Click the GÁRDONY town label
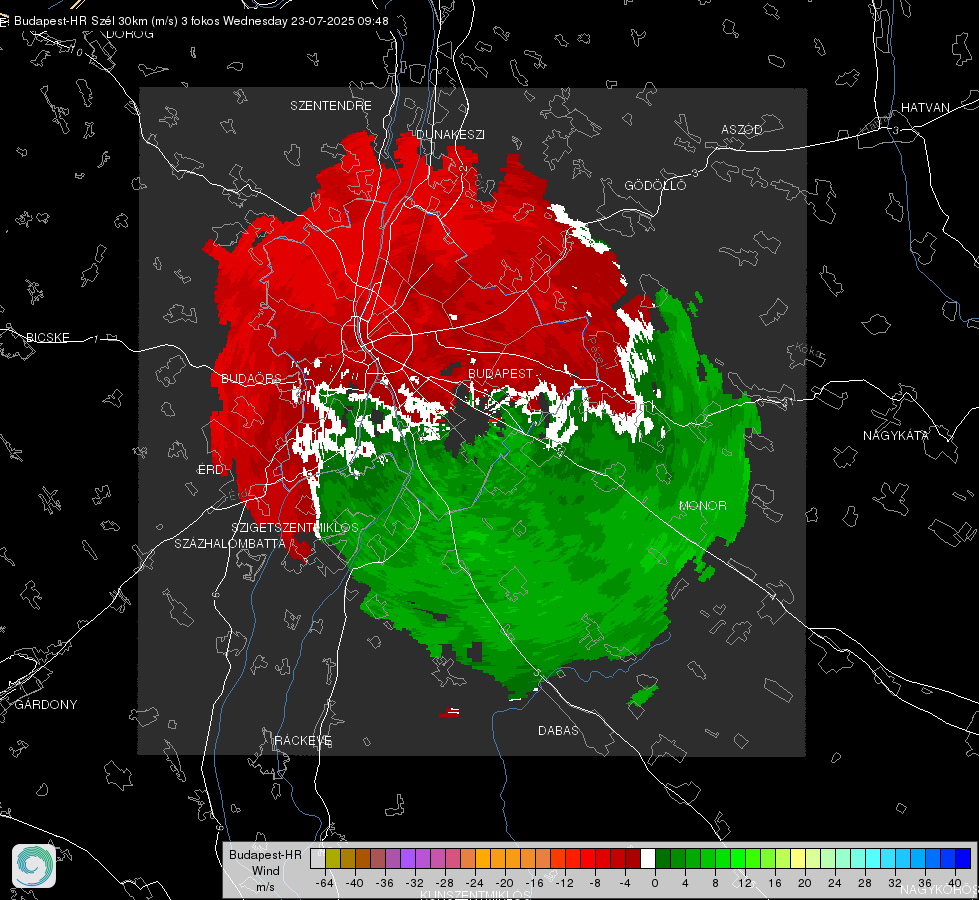This screenshot has width=979, height=900. pos(46,705)
